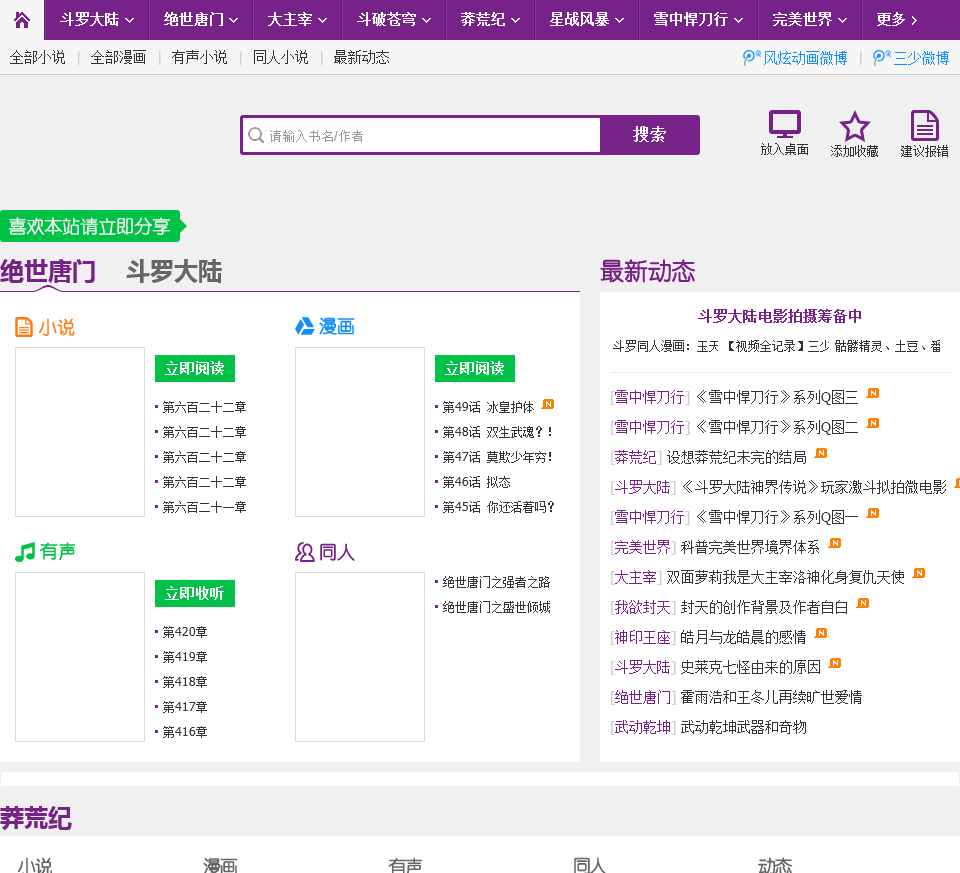The height and width of the screenshot is (873, 960).
Task: Click the blue 漫画 section icon
Action: 305,327
